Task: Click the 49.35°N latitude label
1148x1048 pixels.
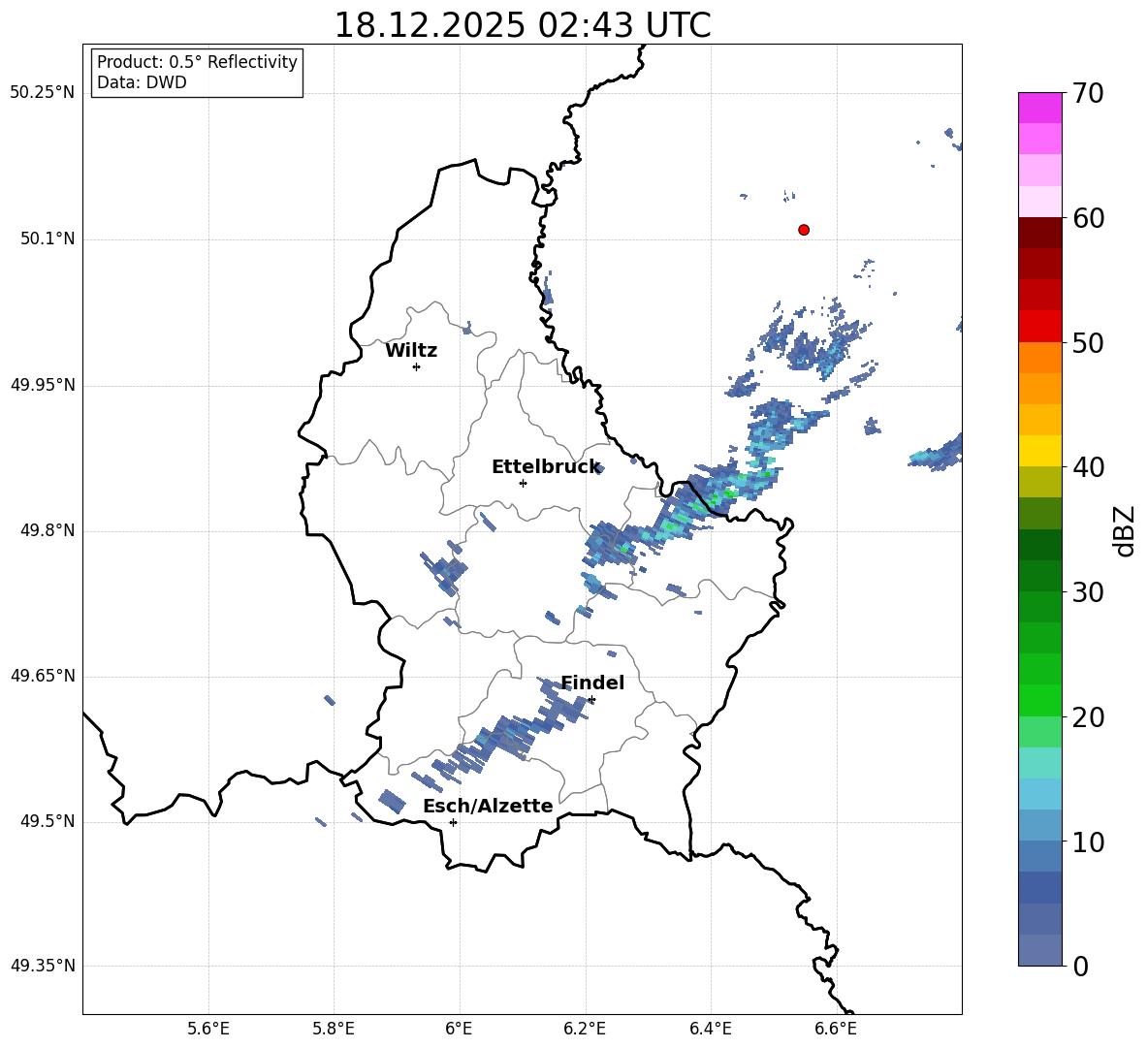Action: (42, 966)
